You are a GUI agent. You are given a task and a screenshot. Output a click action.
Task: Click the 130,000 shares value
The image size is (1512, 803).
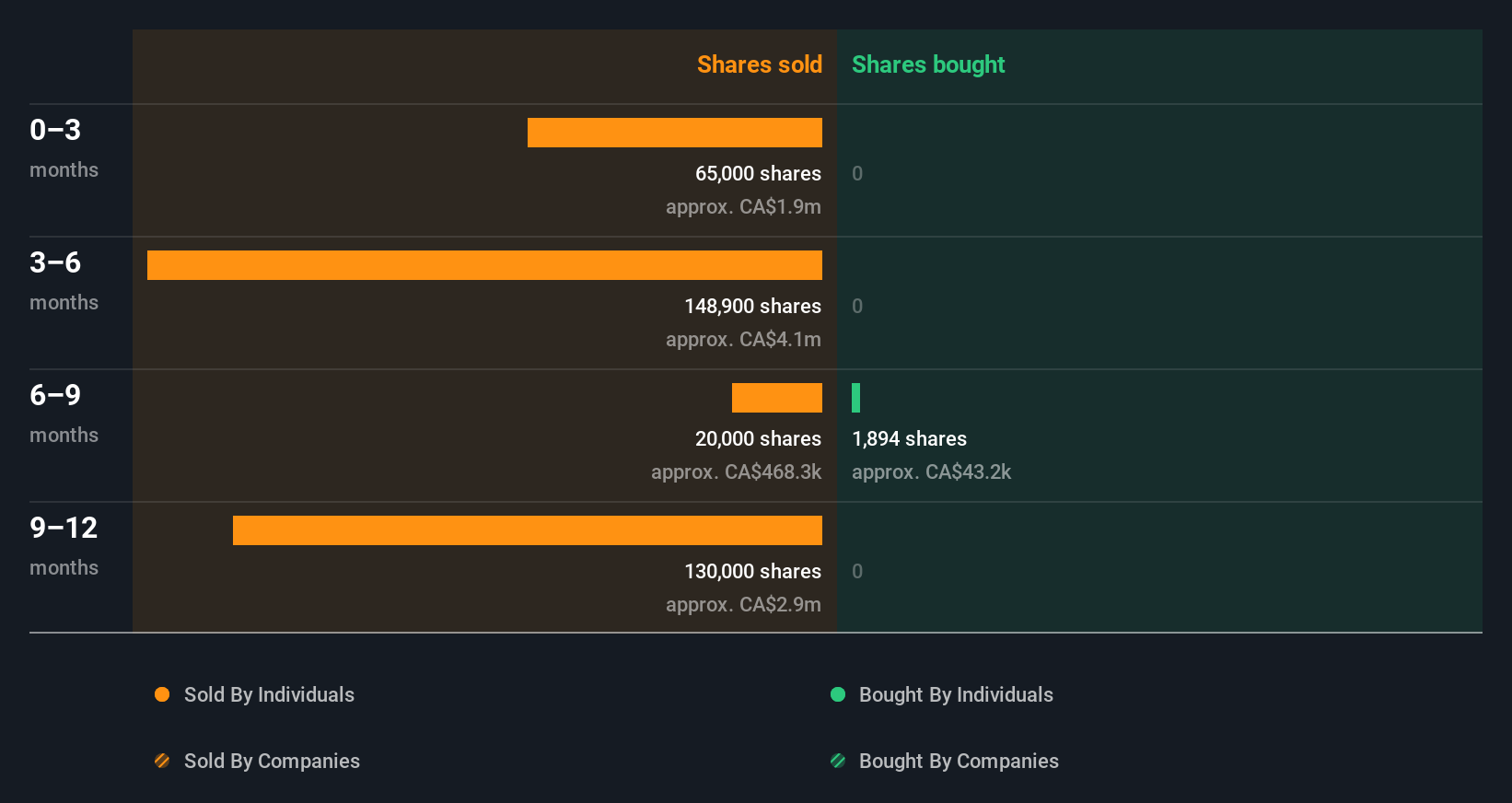coord(752,571)
